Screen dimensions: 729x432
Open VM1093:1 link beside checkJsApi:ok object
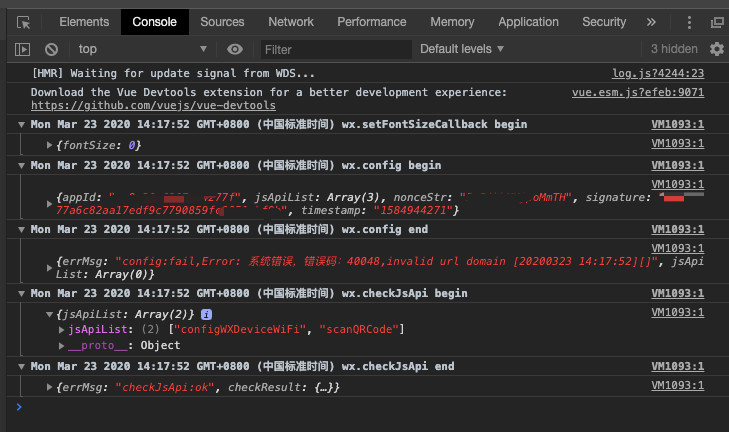pos(677,385)
